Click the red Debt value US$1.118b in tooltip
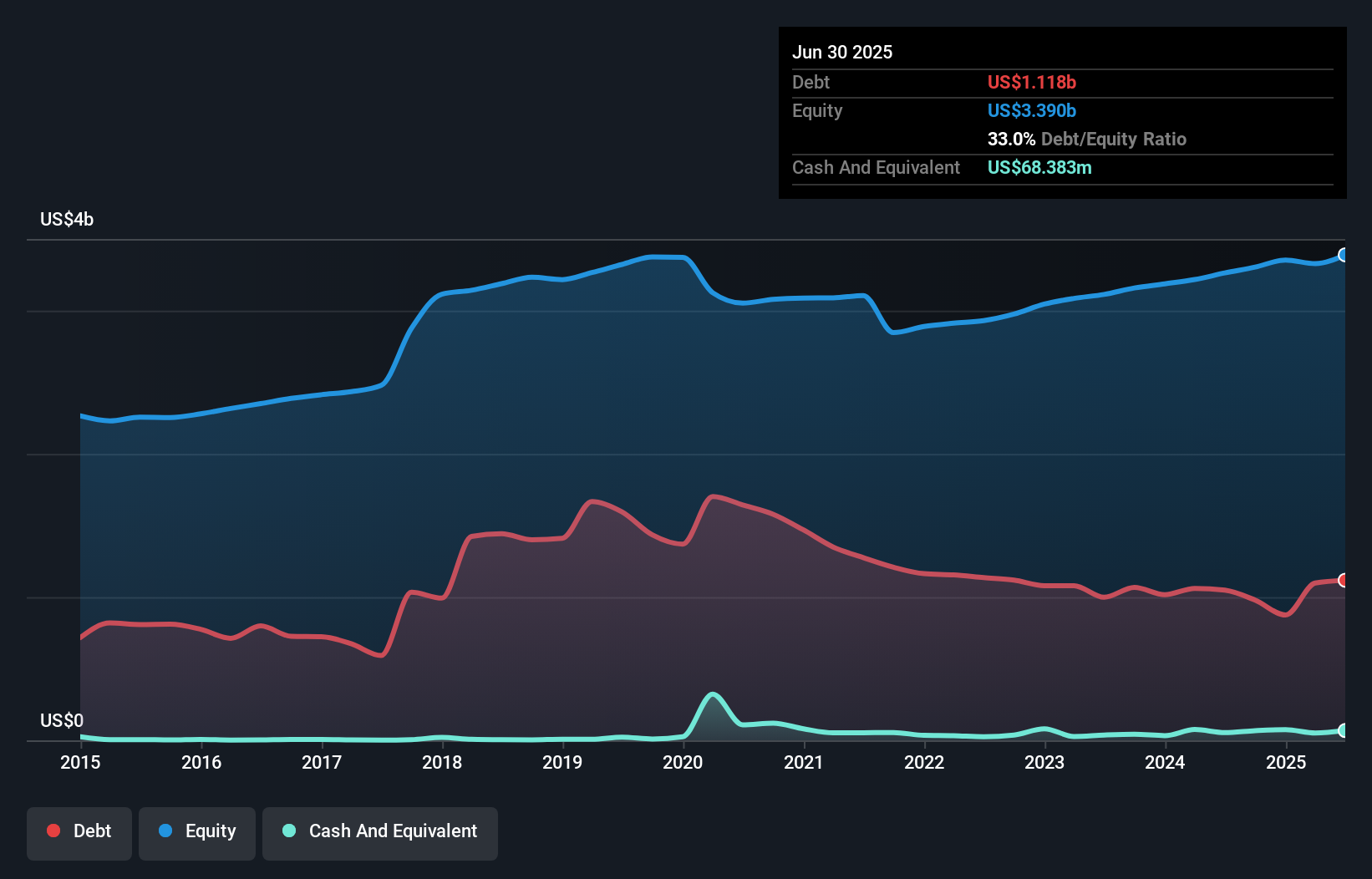The width and height of the screenshot is (1372, 879). [x=1032, y=82]
